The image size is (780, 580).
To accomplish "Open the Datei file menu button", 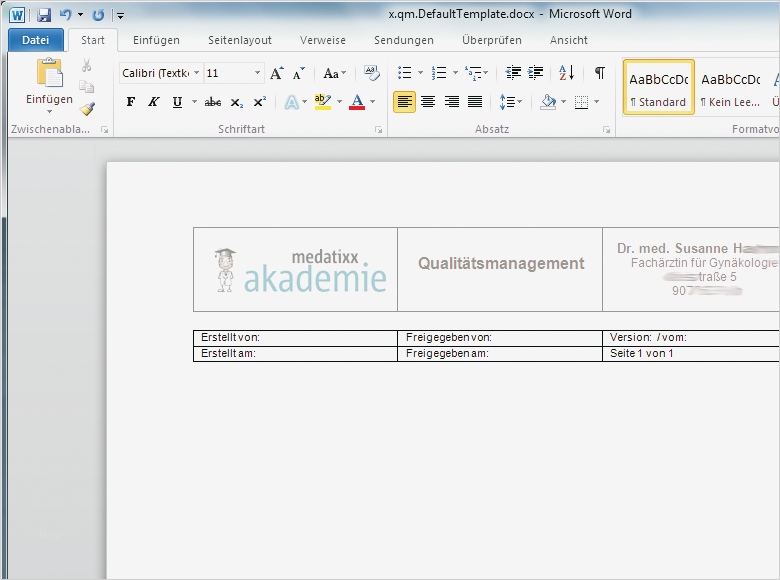I will tap(35, 40).
